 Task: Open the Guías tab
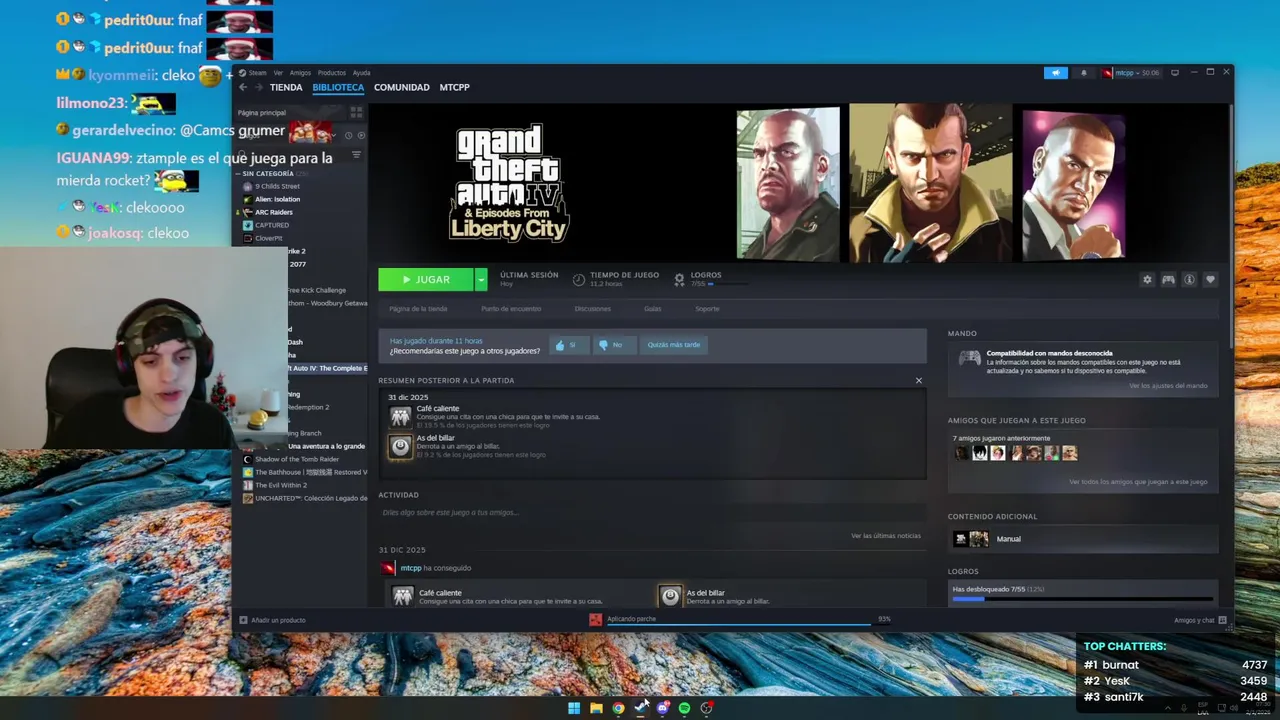coord(653,309)
